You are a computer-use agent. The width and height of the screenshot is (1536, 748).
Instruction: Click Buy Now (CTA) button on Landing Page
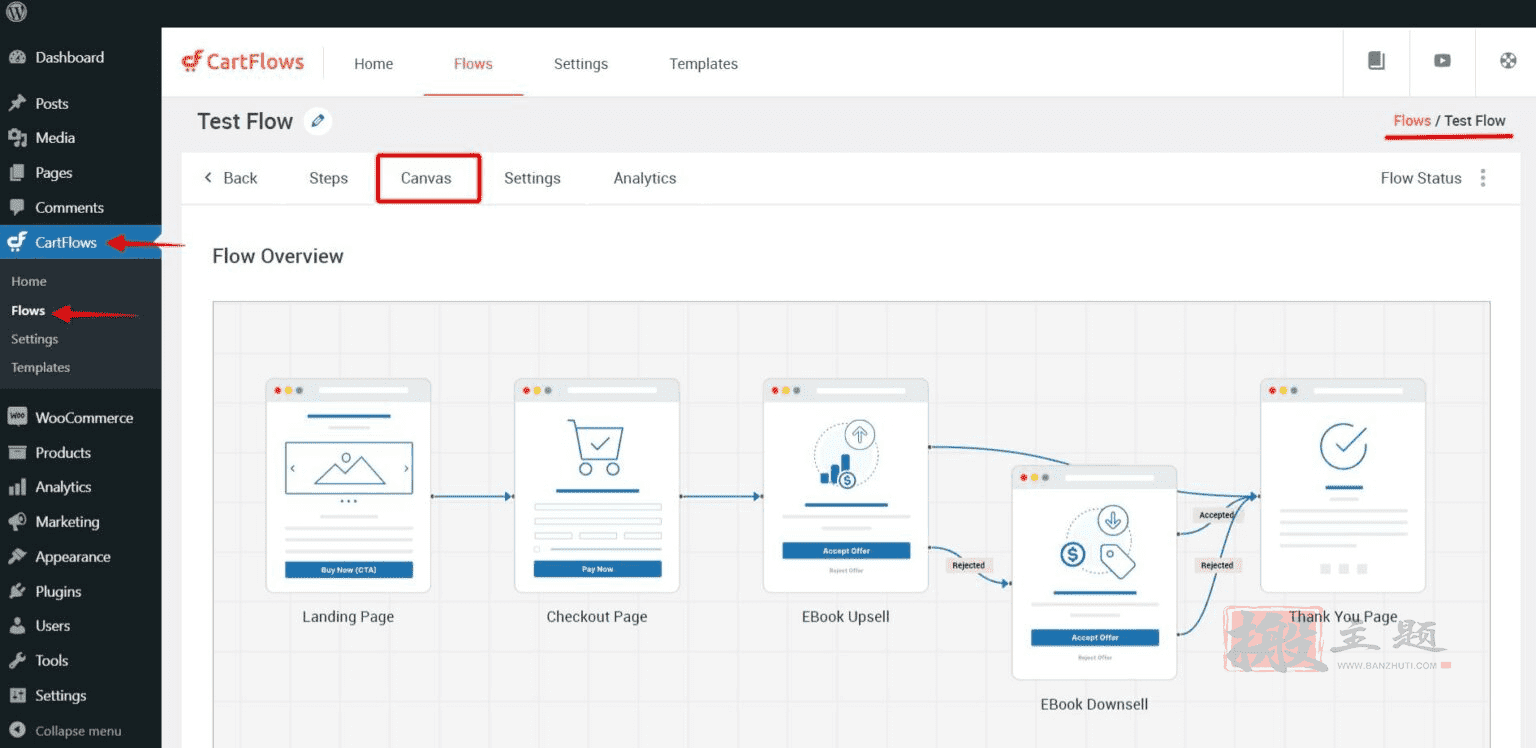pyautogui.click(x=349, y=569)
